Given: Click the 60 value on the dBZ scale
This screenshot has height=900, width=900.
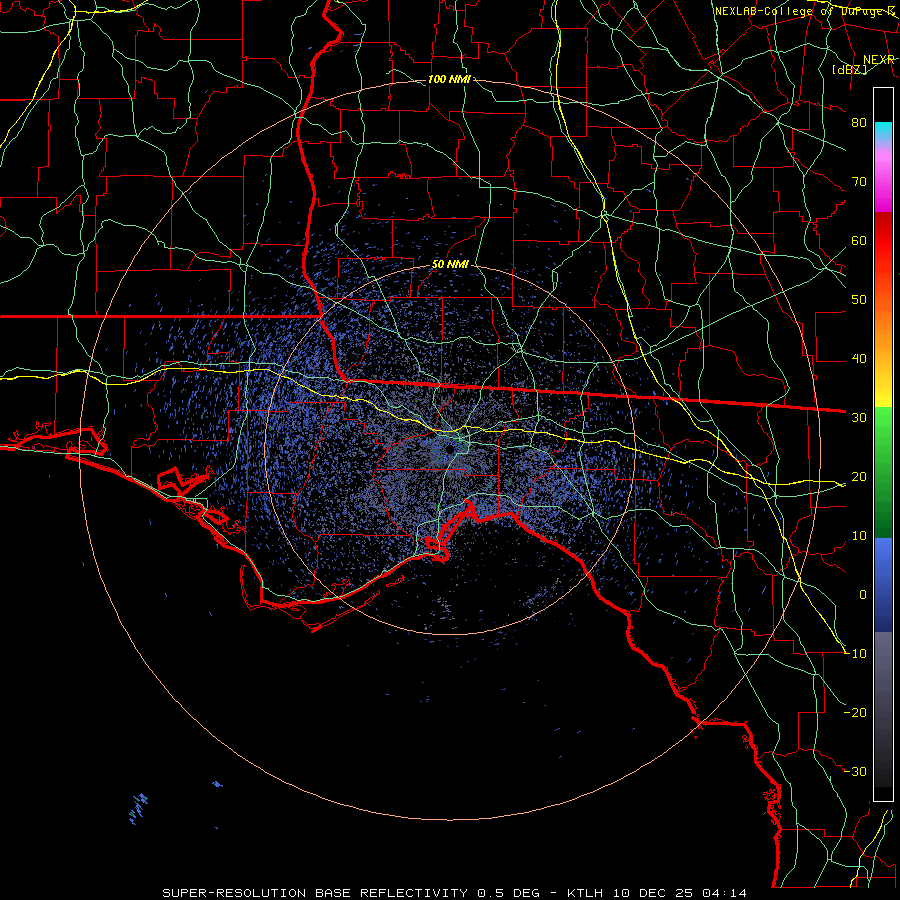Looking at the screenshot, I should click(x=859, y=240).
